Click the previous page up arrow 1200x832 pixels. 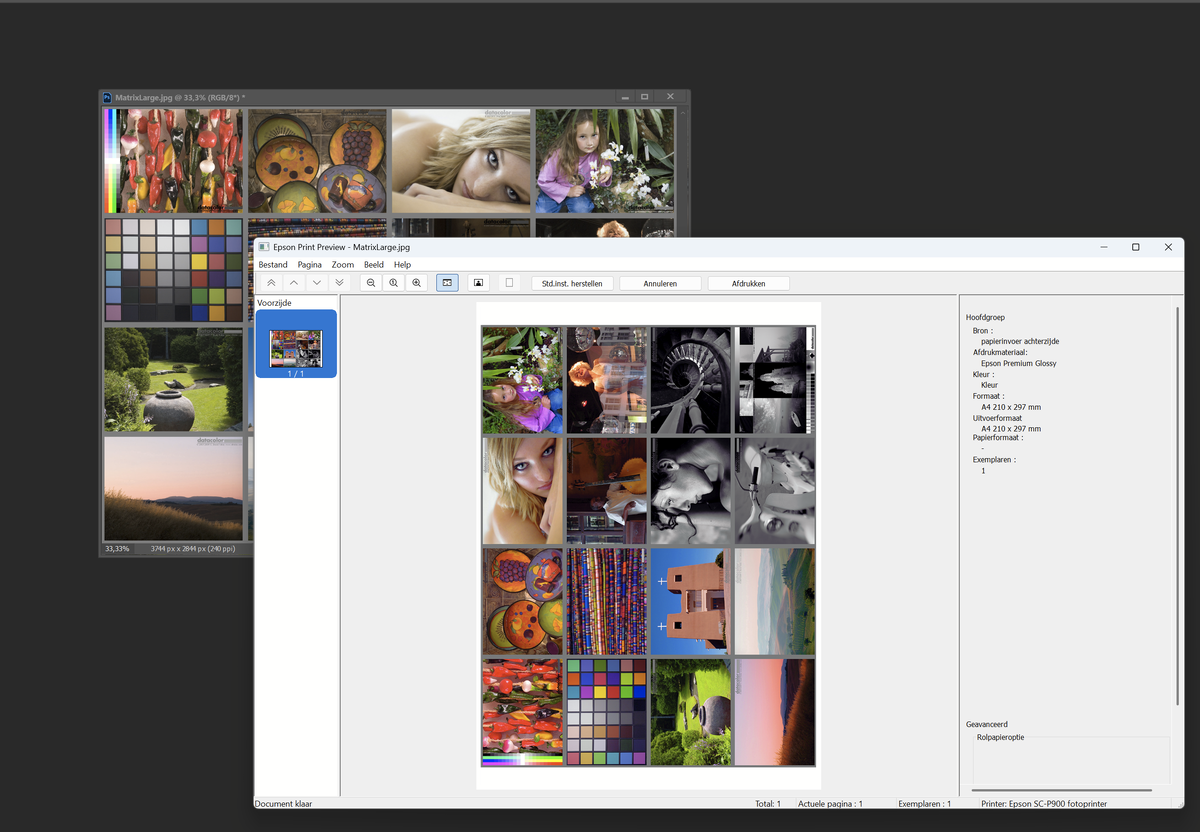[x=294, y=283]
